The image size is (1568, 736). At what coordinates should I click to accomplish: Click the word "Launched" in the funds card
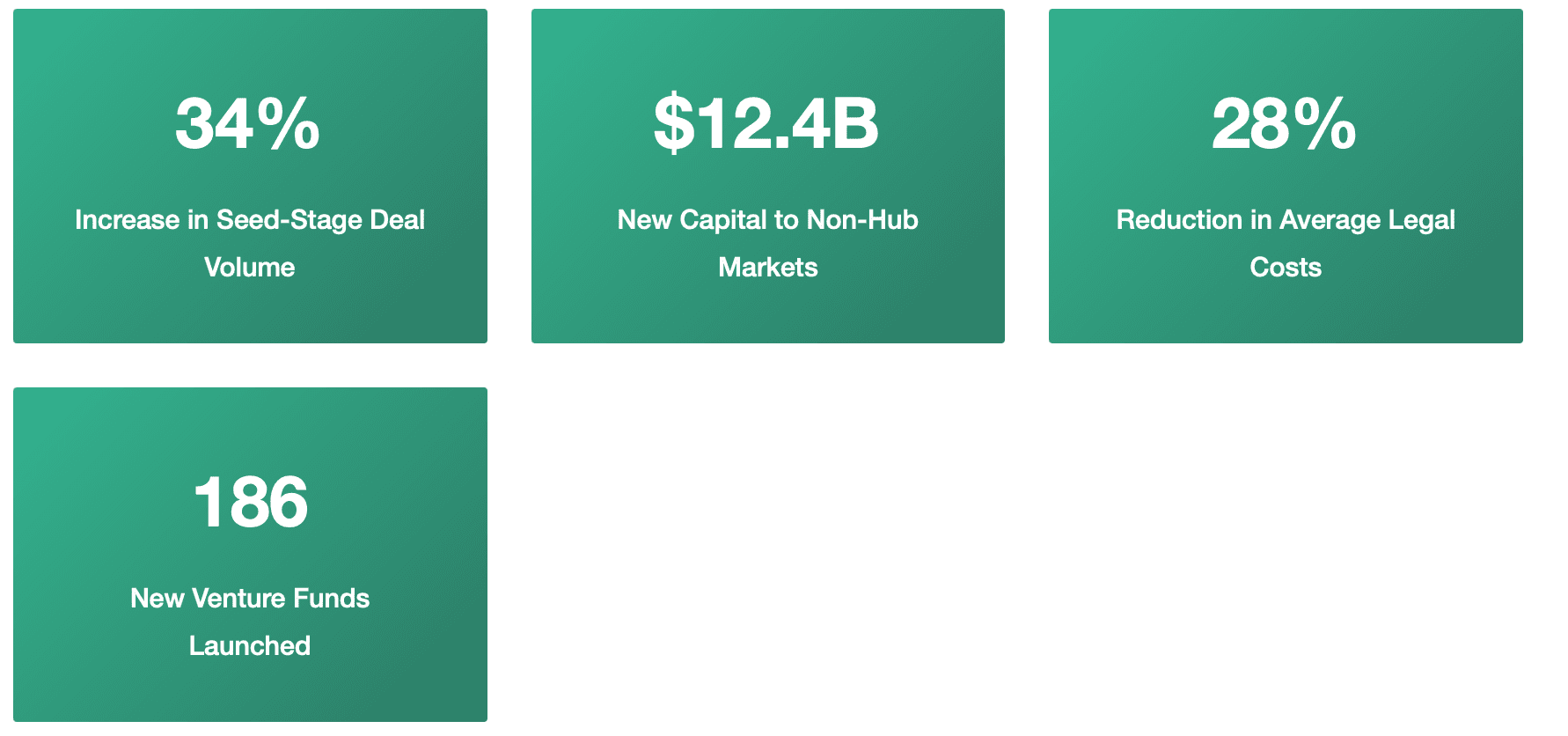(250, 645)
